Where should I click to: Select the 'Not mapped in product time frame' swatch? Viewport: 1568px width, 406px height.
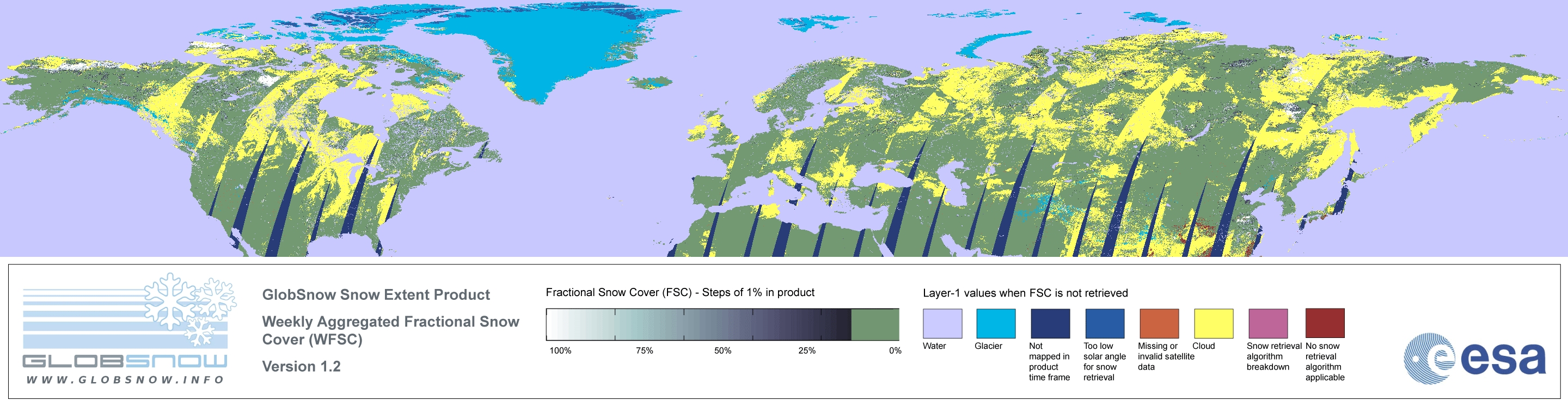1050,323
